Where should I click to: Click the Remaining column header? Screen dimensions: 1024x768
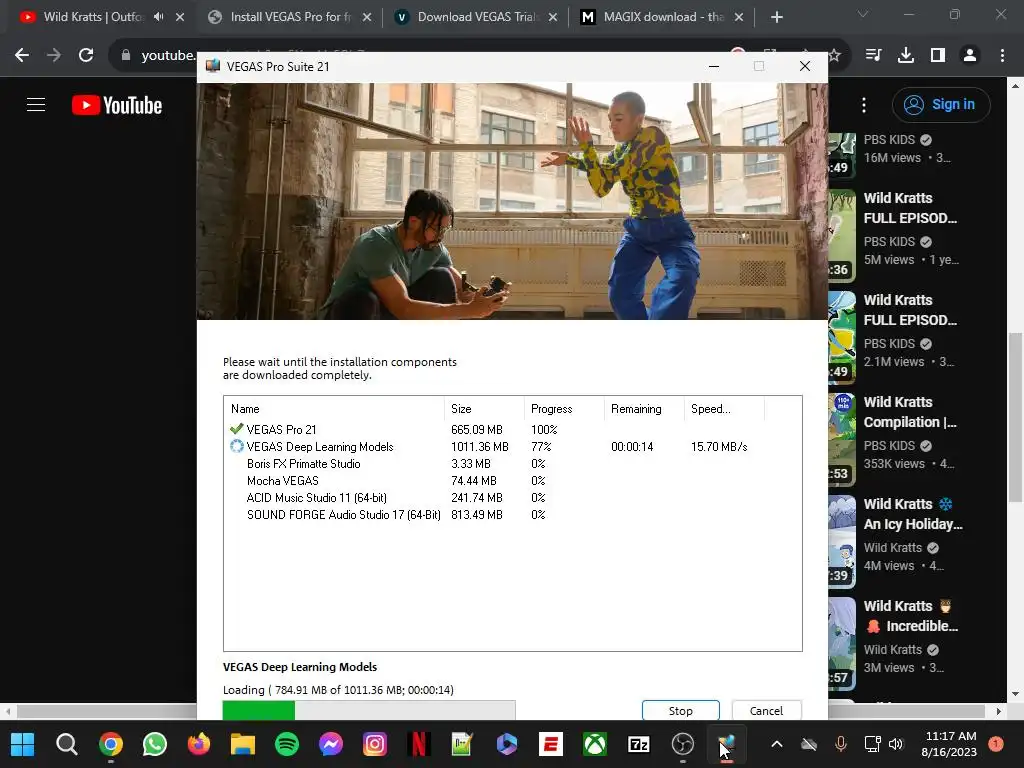coord(644,409)
